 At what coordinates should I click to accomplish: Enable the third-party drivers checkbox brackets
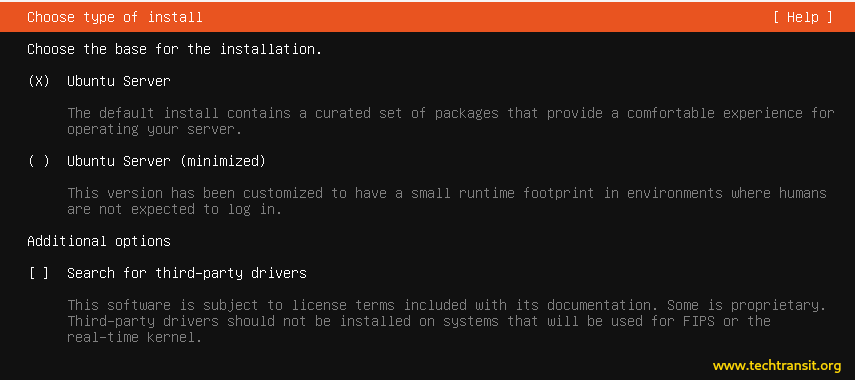point(39,273)
